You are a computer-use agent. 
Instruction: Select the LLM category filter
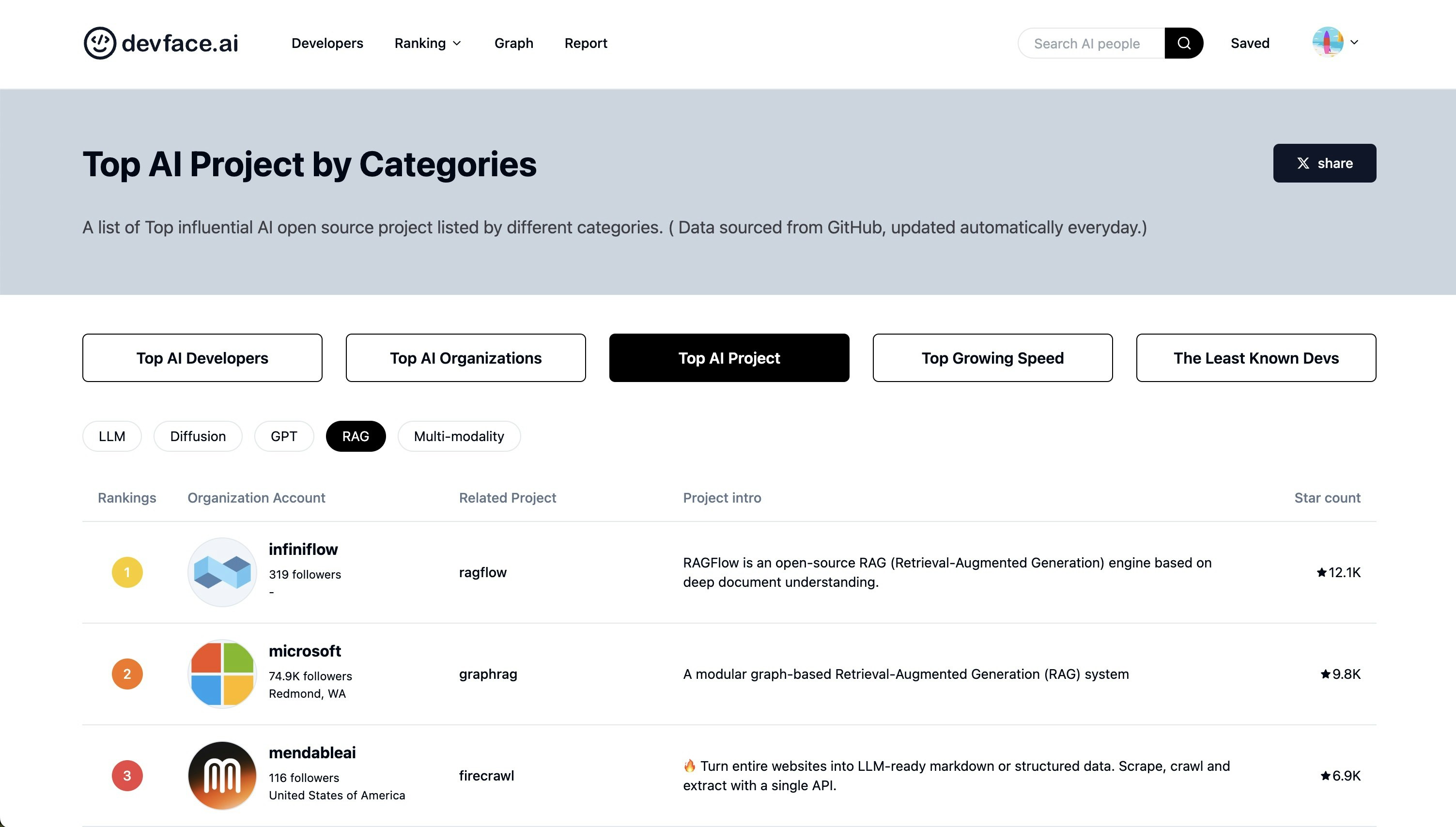click(112, 436)
